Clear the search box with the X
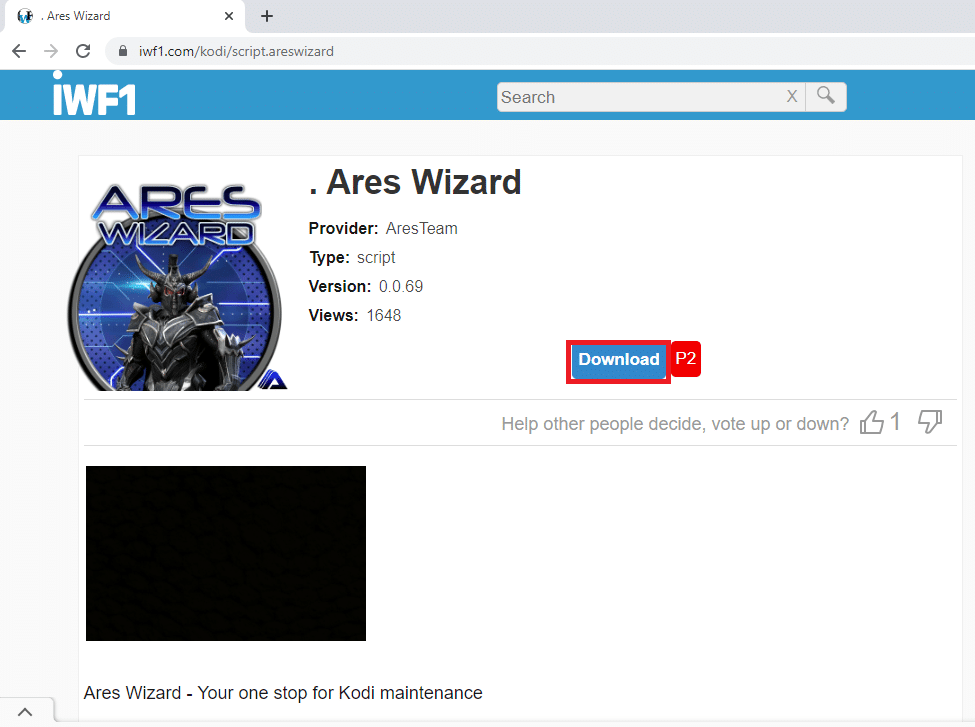This screenshot has width=975, height=727. tap(792, 96)
